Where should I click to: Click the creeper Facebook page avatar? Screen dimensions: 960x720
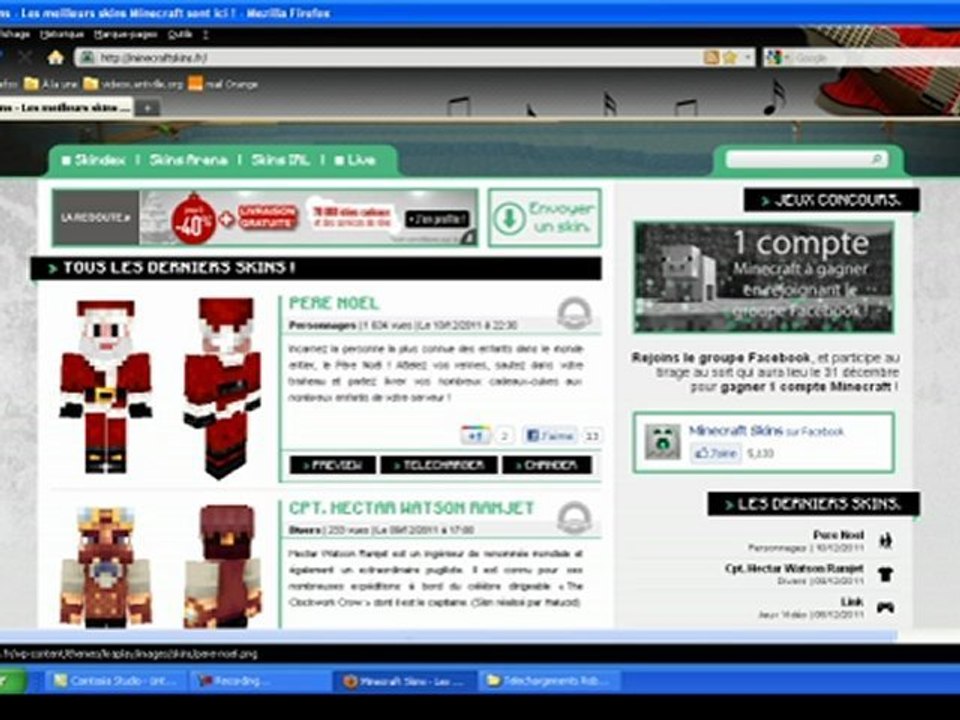(x=662, y=442)
